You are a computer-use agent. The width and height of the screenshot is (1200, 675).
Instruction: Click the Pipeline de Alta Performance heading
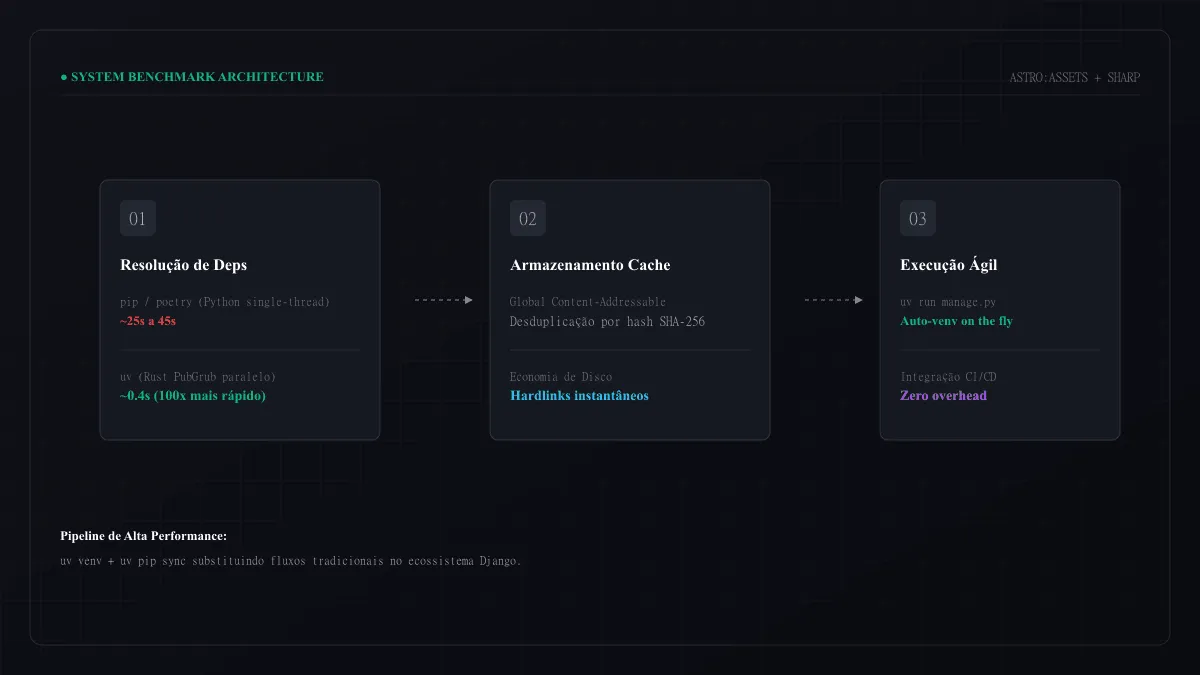click(144, 536)
